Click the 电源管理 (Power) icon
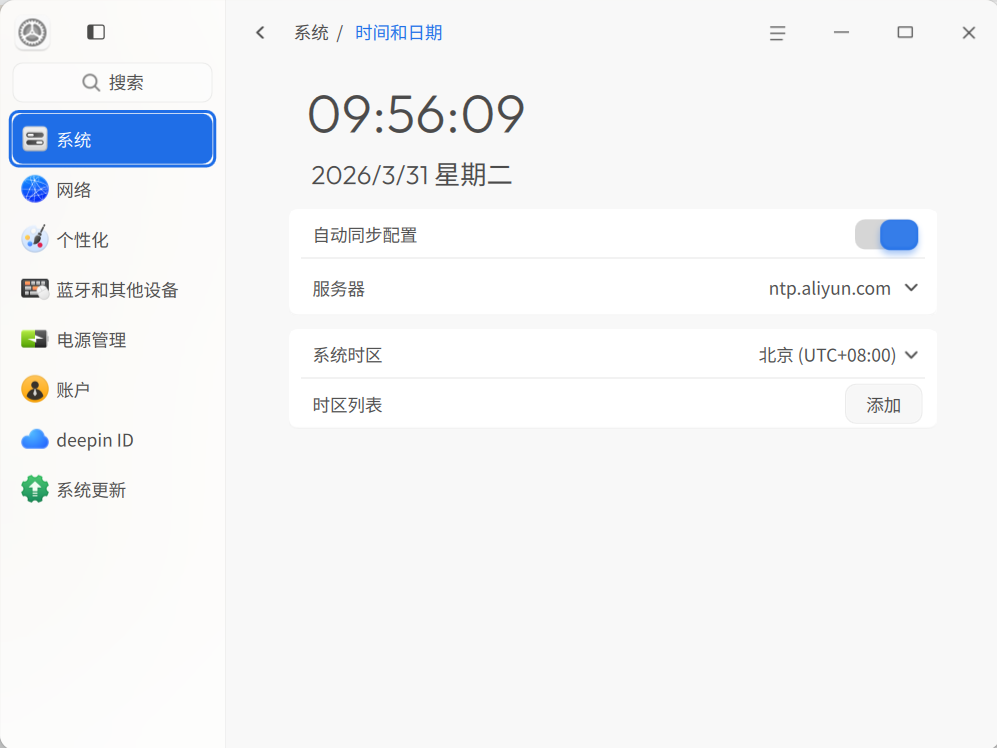997x748 pixels. (34, 339)
